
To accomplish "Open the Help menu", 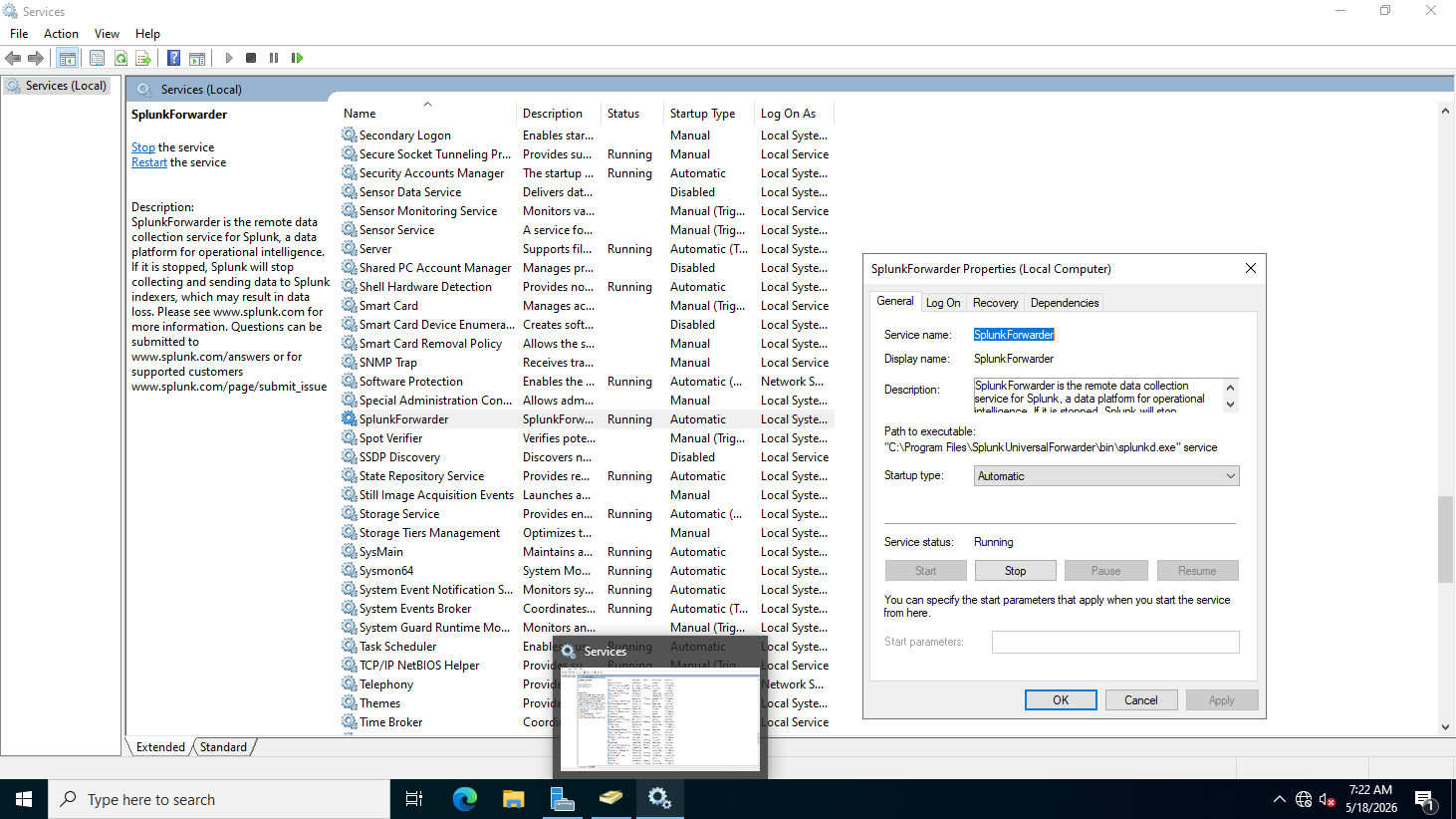I will point(147,34).
